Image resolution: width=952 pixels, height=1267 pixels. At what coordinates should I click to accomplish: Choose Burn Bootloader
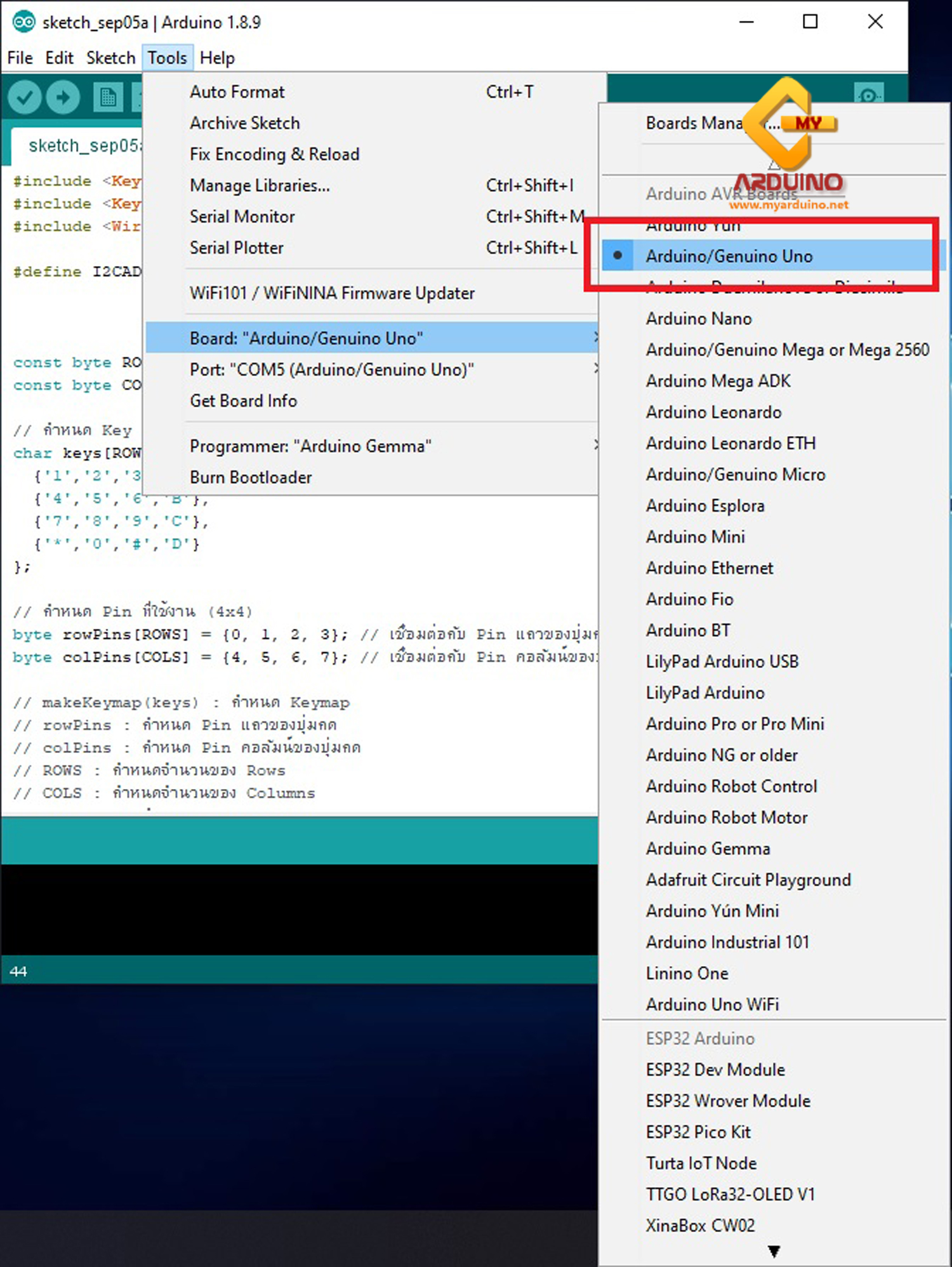tap(251, 477)
